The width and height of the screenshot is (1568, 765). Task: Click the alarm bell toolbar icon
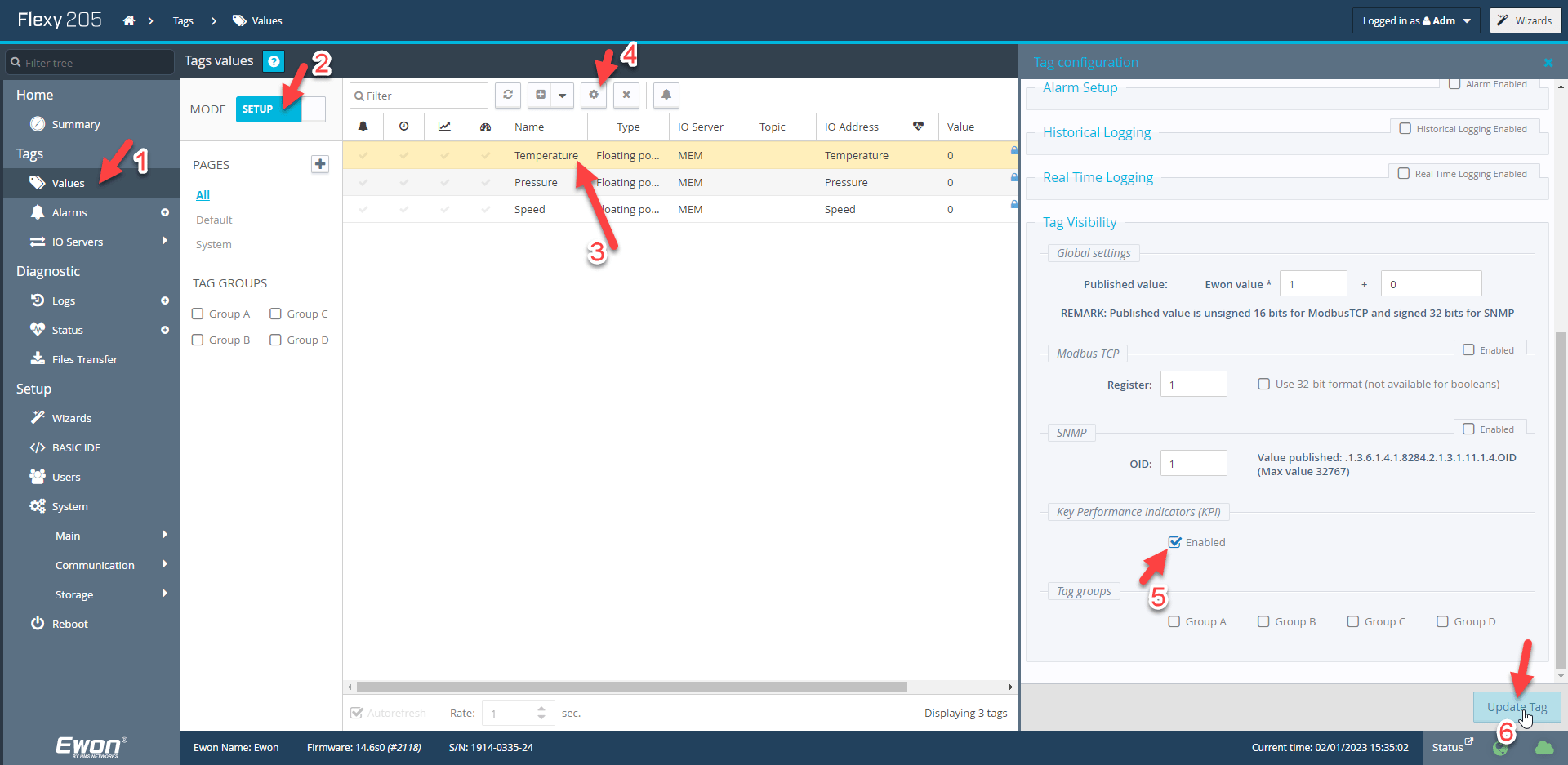(x=666, y=96)
